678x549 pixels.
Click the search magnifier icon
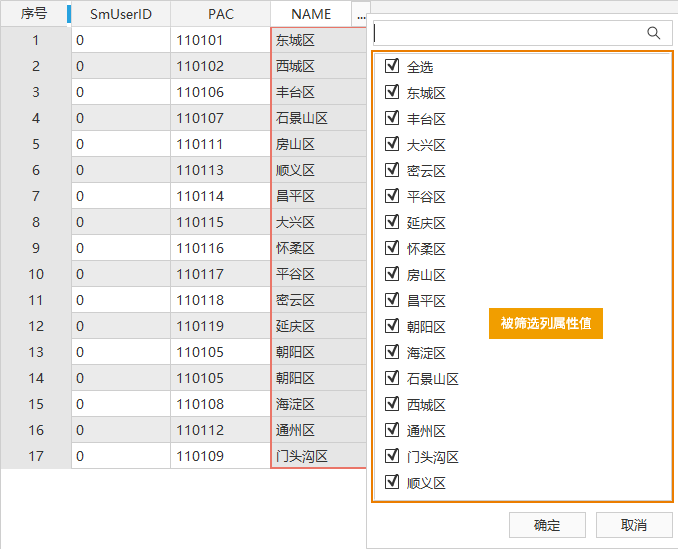click(654, 33)
